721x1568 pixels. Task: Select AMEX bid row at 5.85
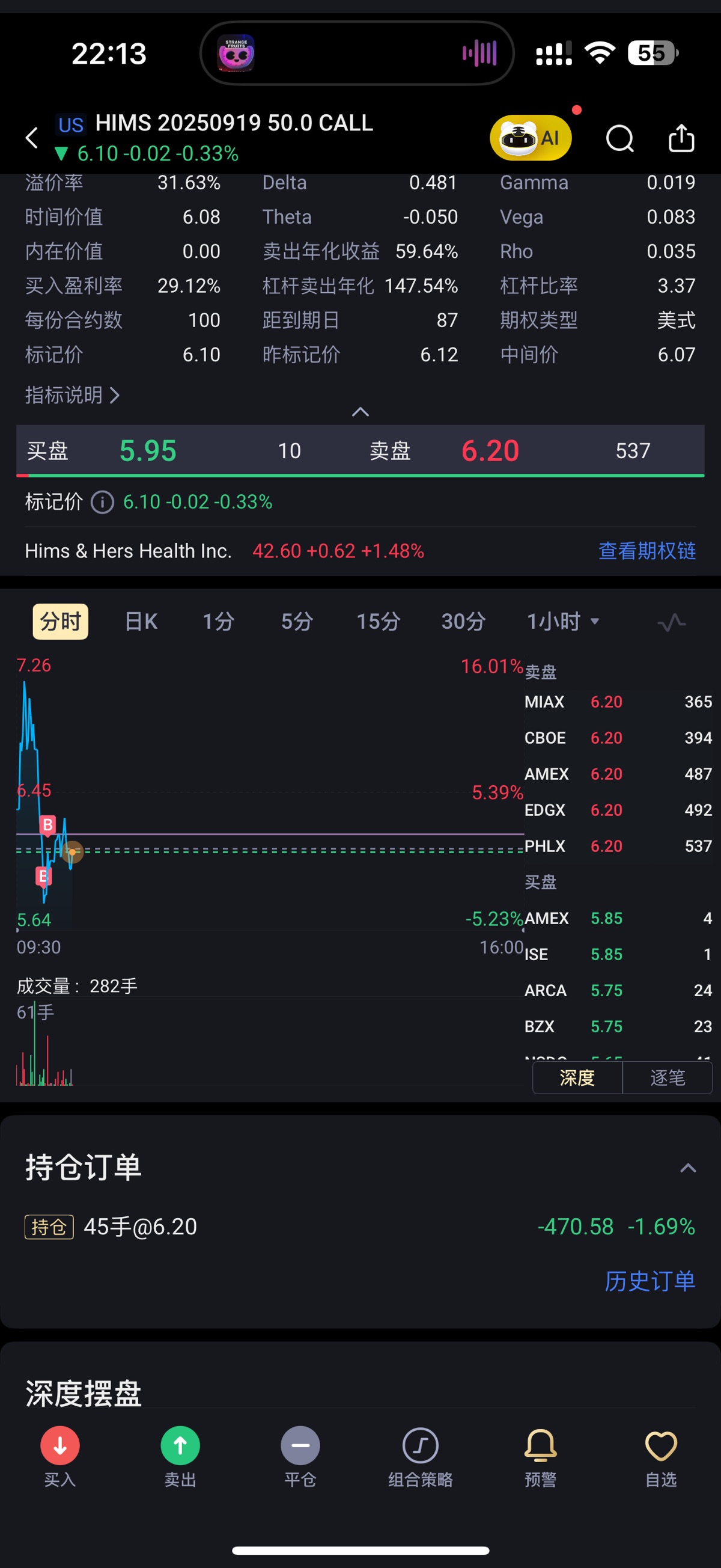pyautogui.click(x=618, y=919)
